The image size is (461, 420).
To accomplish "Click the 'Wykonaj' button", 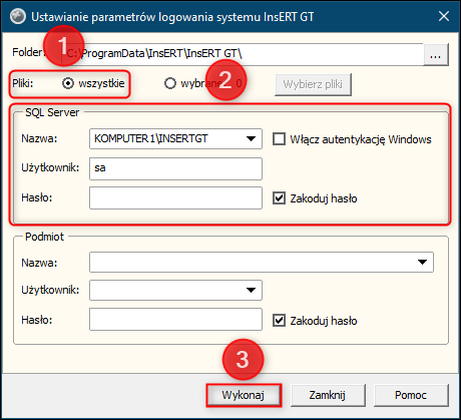I will (243, 395).
